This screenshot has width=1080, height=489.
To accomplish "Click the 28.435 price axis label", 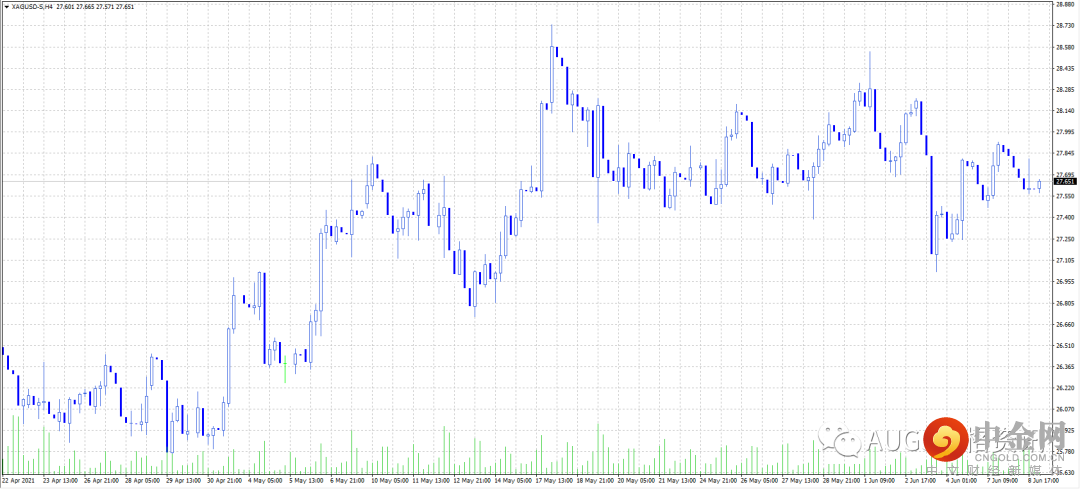I will point(1065,68).
